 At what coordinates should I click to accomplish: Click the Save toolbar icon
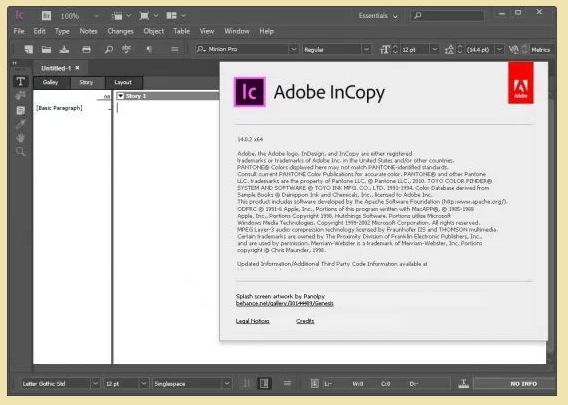(x=64, y=49)
